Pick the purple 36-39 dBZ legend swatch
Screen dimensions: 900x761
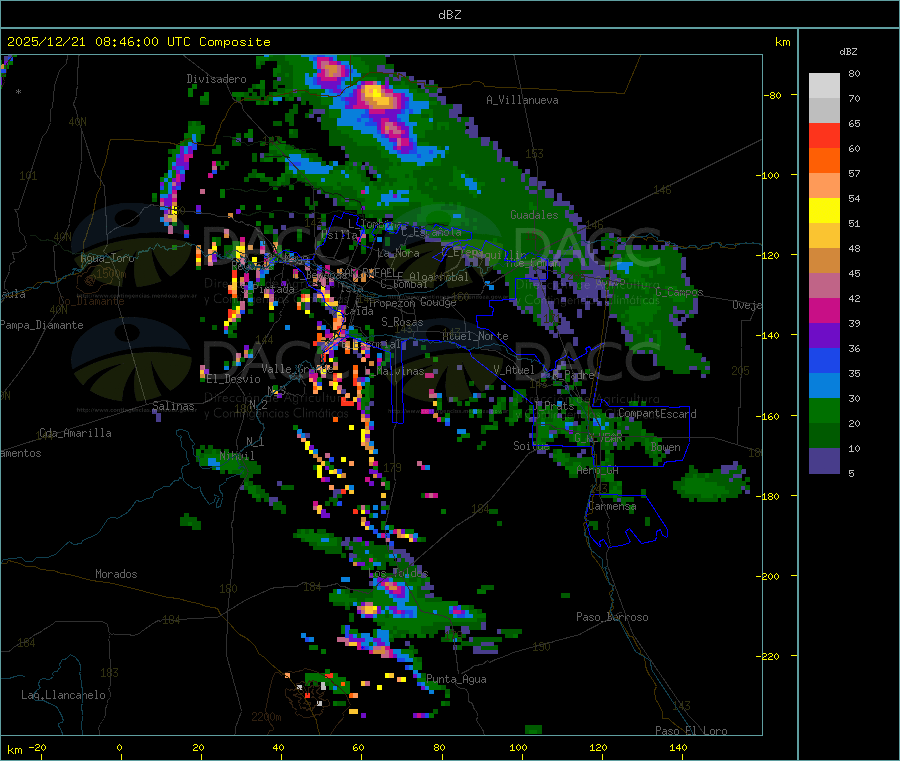pos(824,336)
